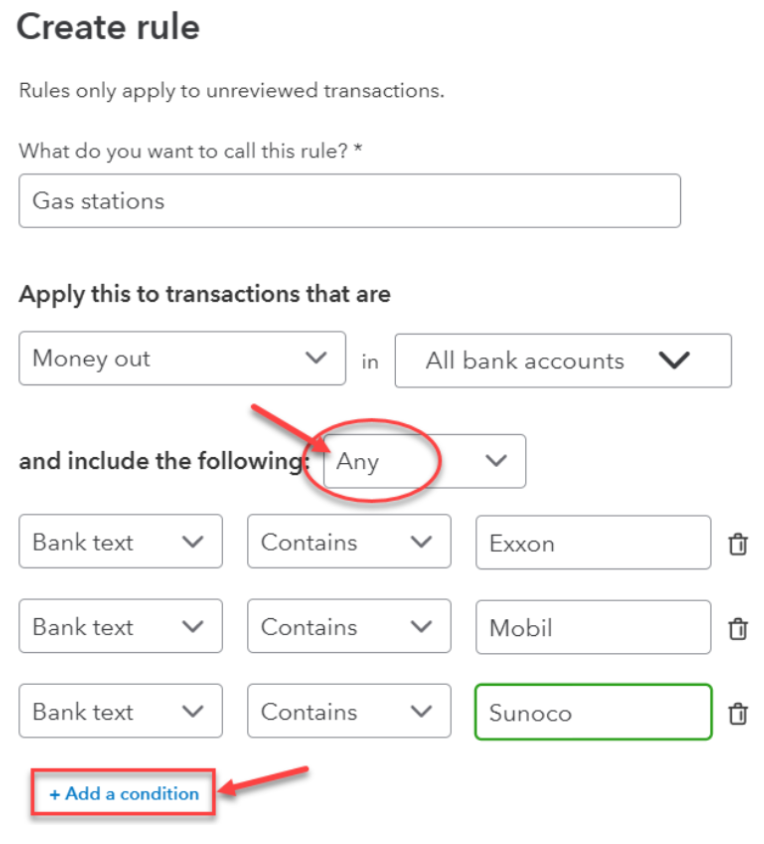Viewport: 764px width, 844px height.
Task: Open the Money out dropdown
Action: click(x=182, y=358)
